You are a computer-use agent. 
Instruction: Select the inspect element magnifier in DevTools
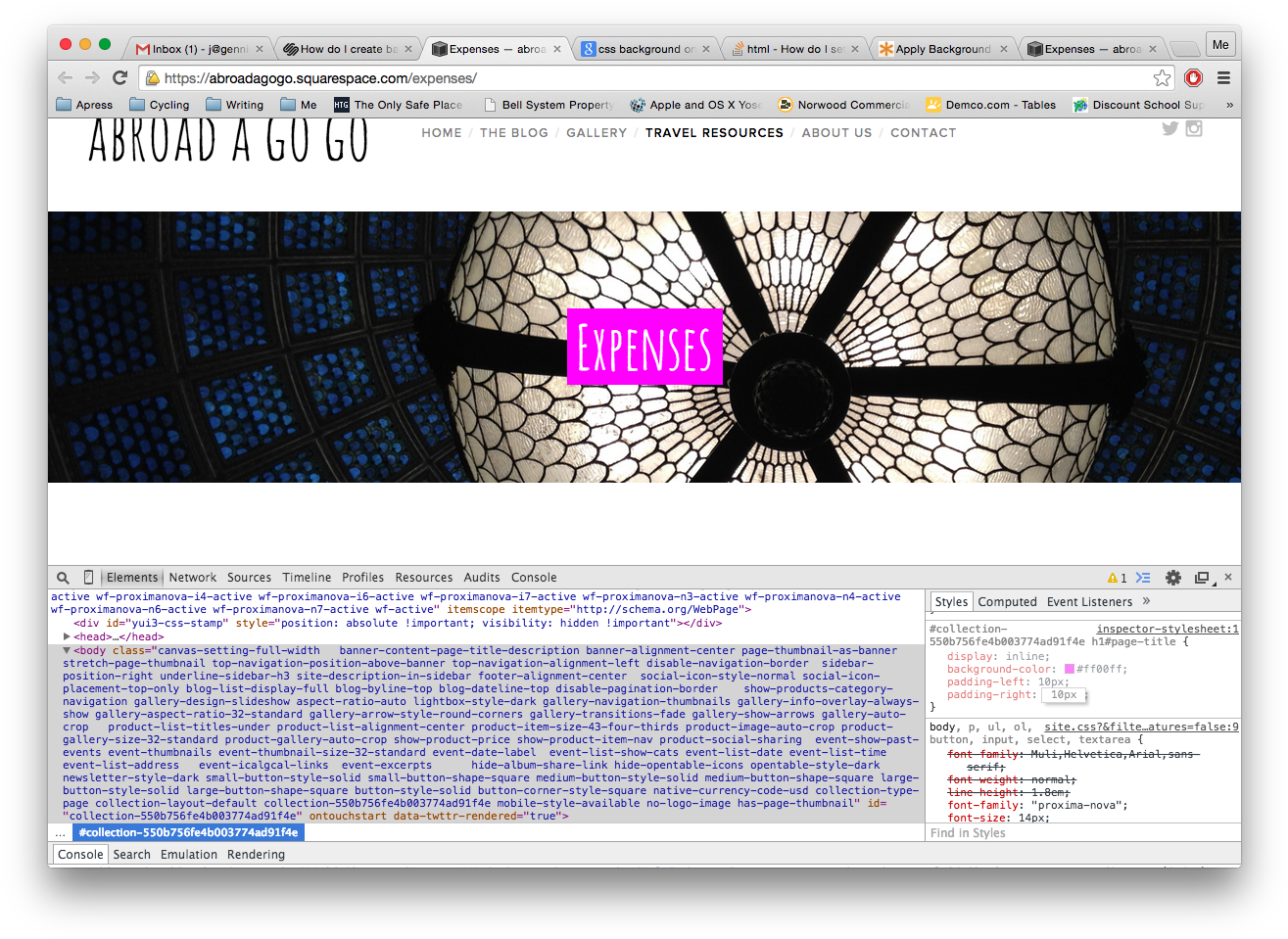tap(63, 578)
